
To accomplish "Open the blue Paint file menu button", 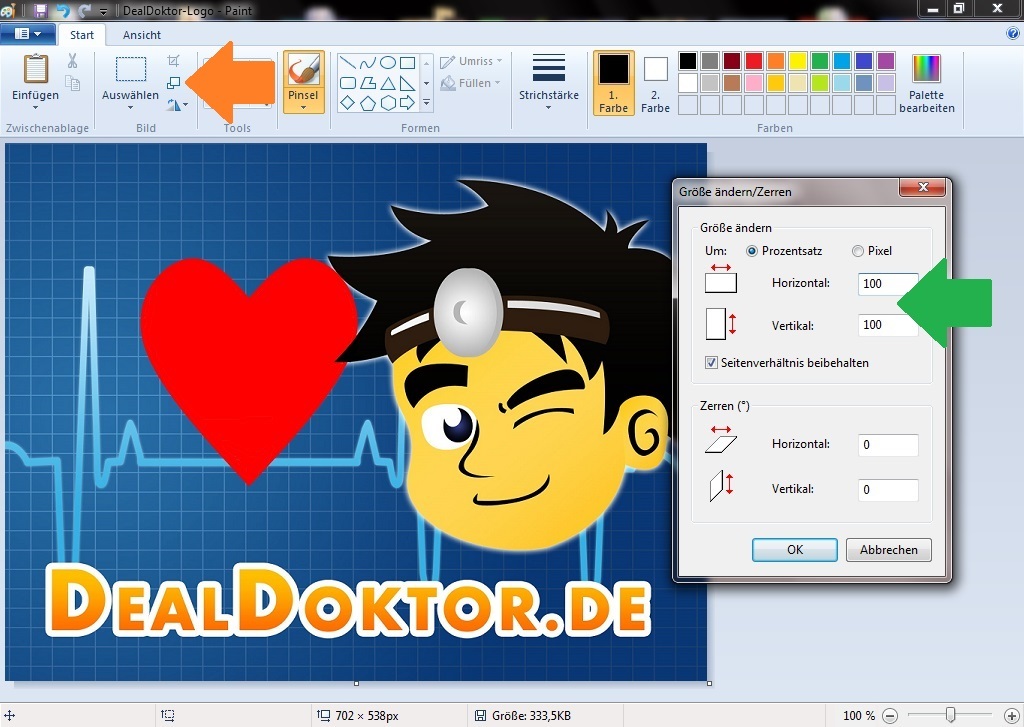I will tap(27, 34).
